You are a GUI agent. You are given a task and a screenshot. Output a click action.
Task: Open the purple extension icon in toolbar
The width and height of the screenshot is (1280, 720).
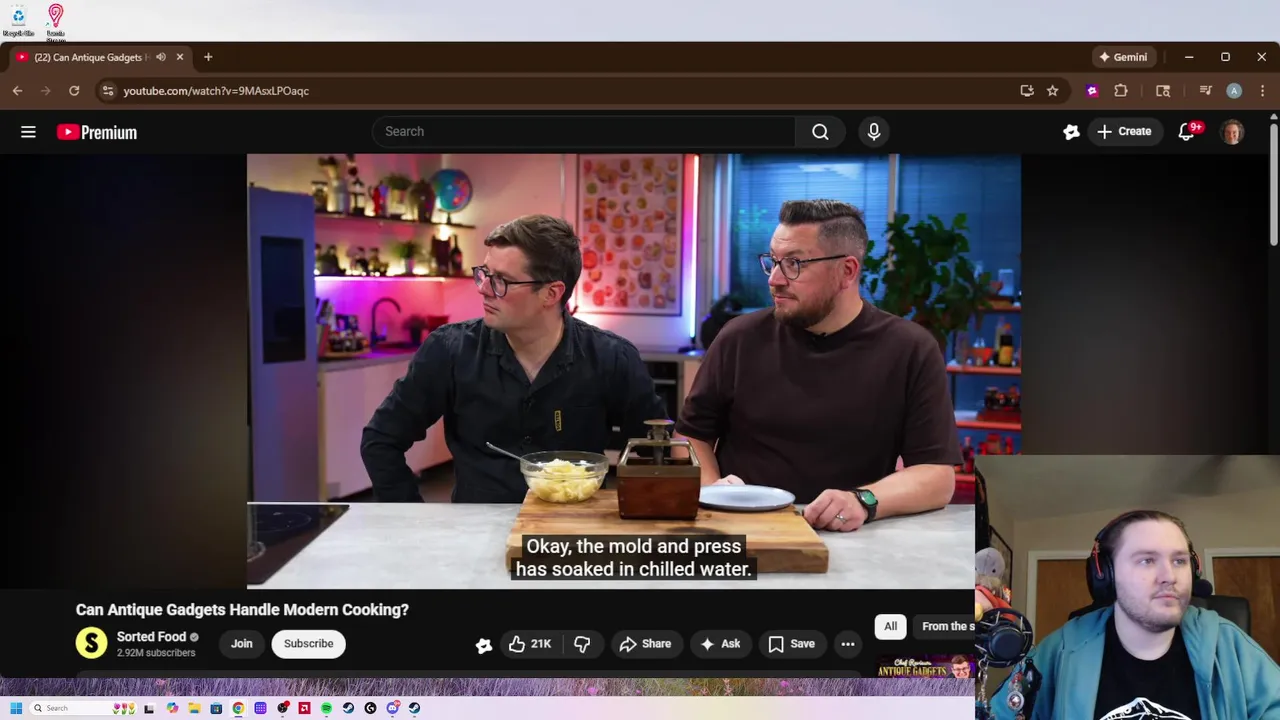click(1092, 91)
